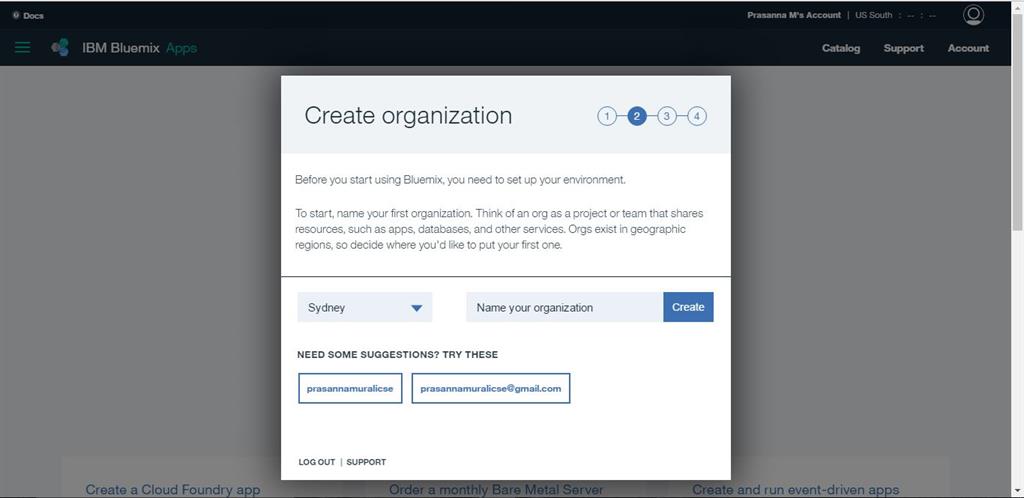Choose suggestion prasannamuralicse

click(x=350, y=388)
